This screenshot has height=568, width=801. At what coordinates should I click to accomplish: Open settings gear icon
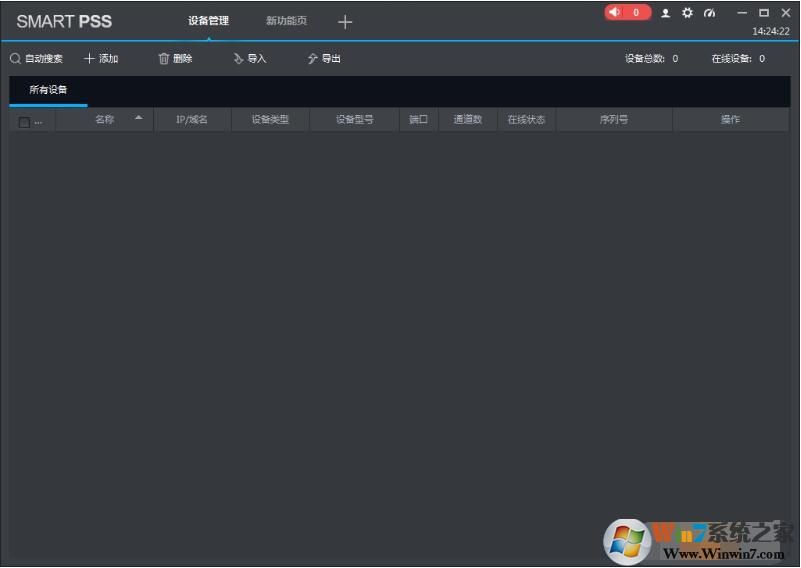[x=687, y=13]
